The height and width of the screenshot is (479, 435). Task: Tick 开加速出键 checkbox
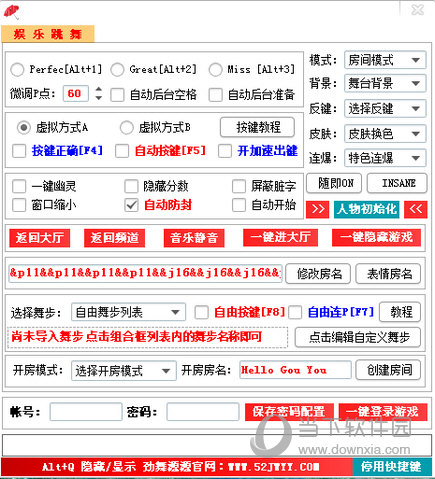click(x=225, y=151)
